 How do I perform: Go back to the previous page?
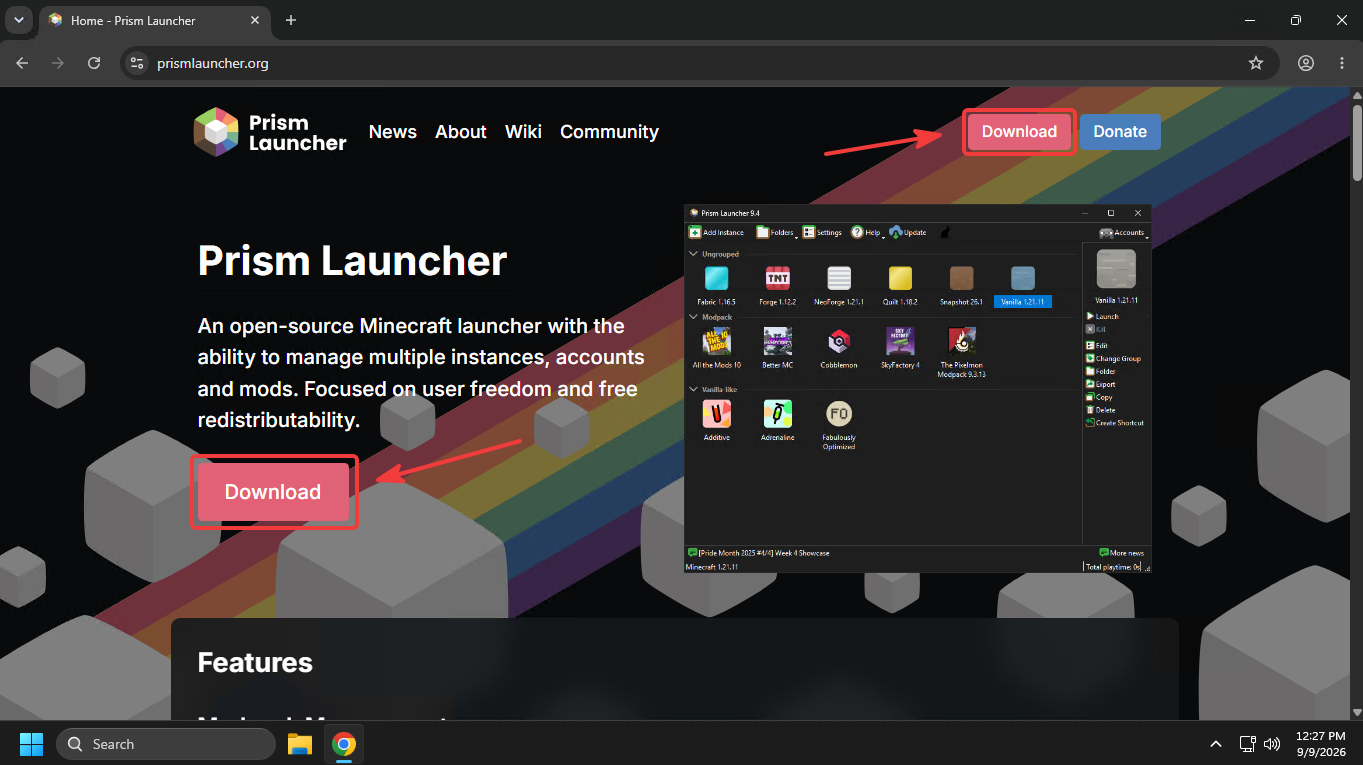coord(23,63)
